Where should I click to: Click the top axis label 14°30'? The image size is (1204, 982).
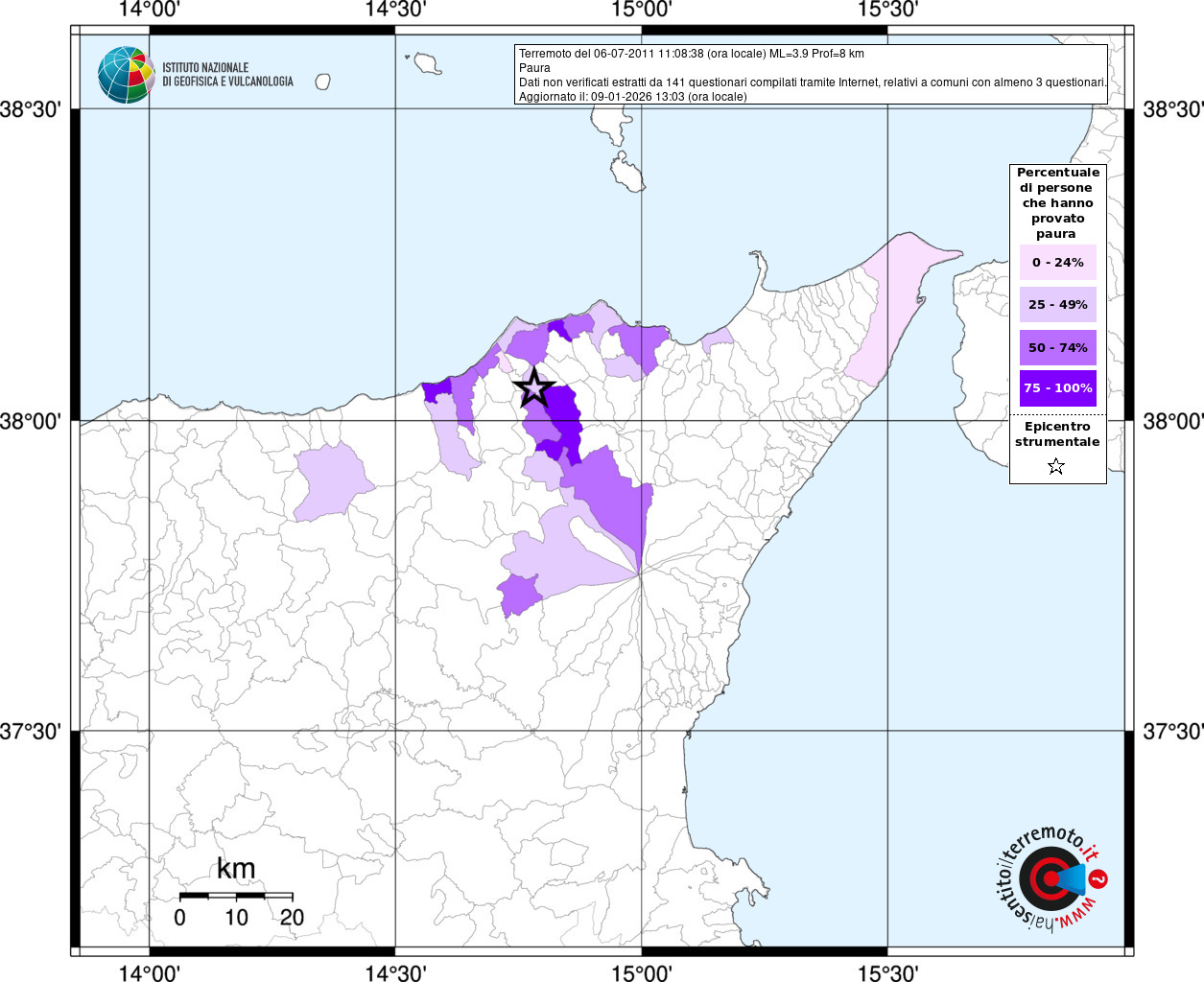pos(396,10)
